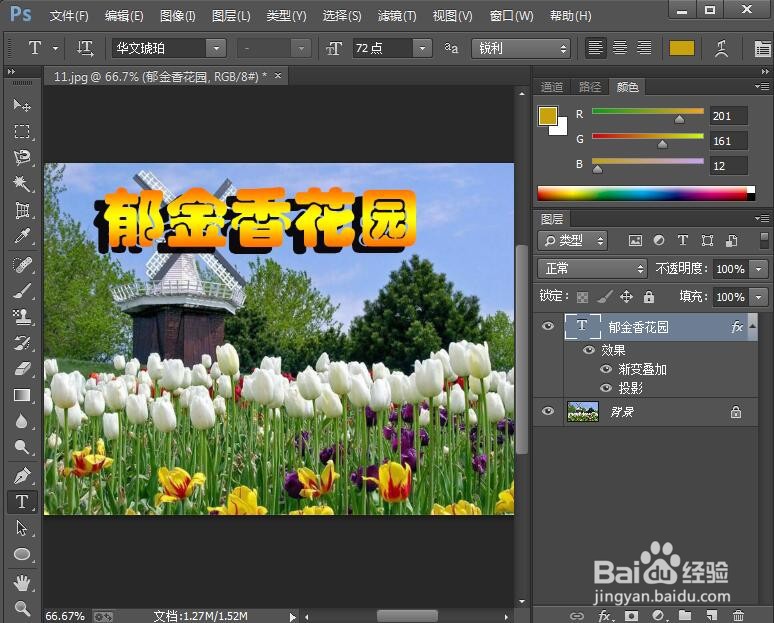Image resolution: width=774 pixels, height=623 pixels.
Task: Hide the 渐变叠加 effect
Action: pyautogui.click(x=606, y=369)
